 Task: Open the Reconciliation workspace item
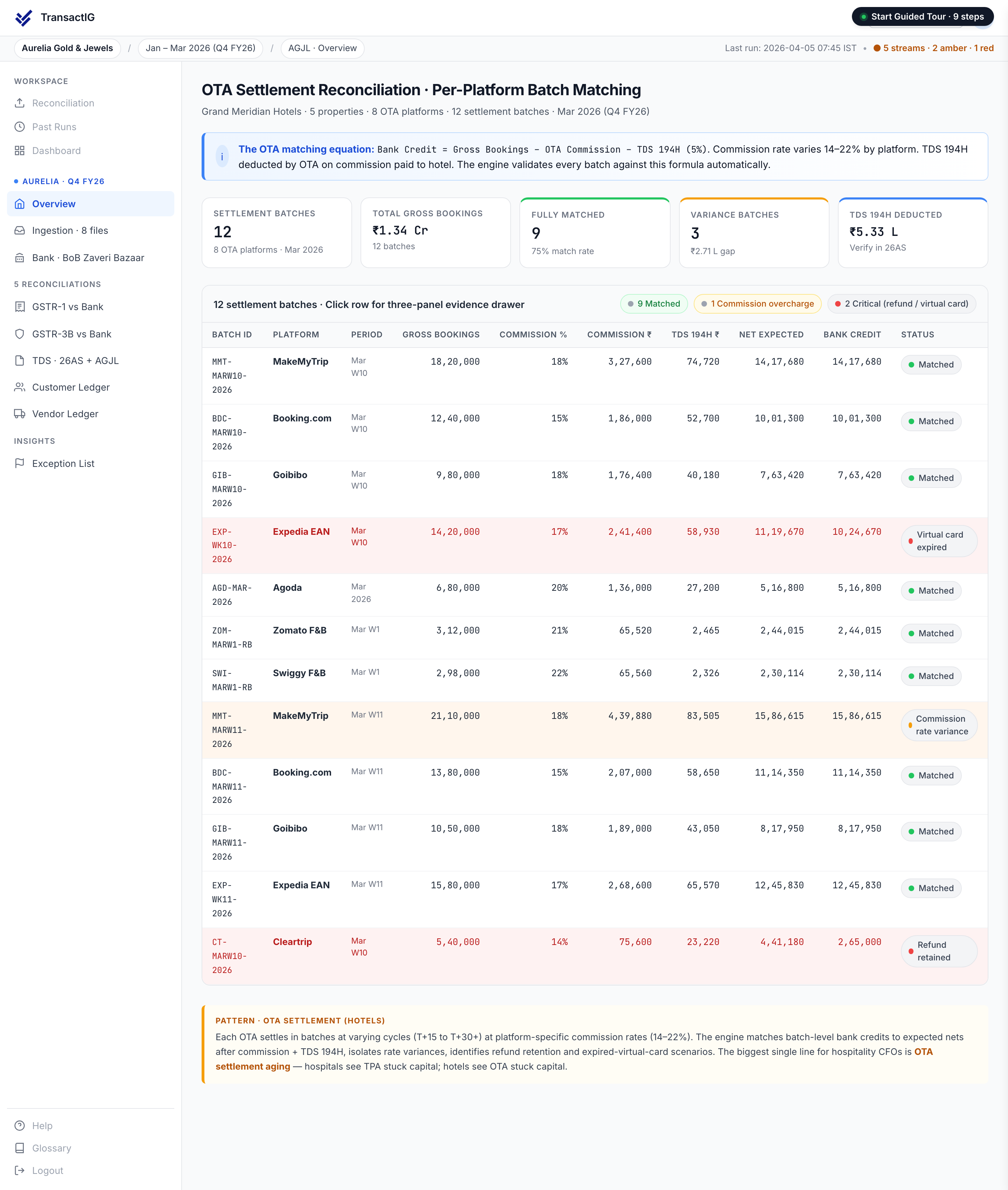[x=90, y=103]
